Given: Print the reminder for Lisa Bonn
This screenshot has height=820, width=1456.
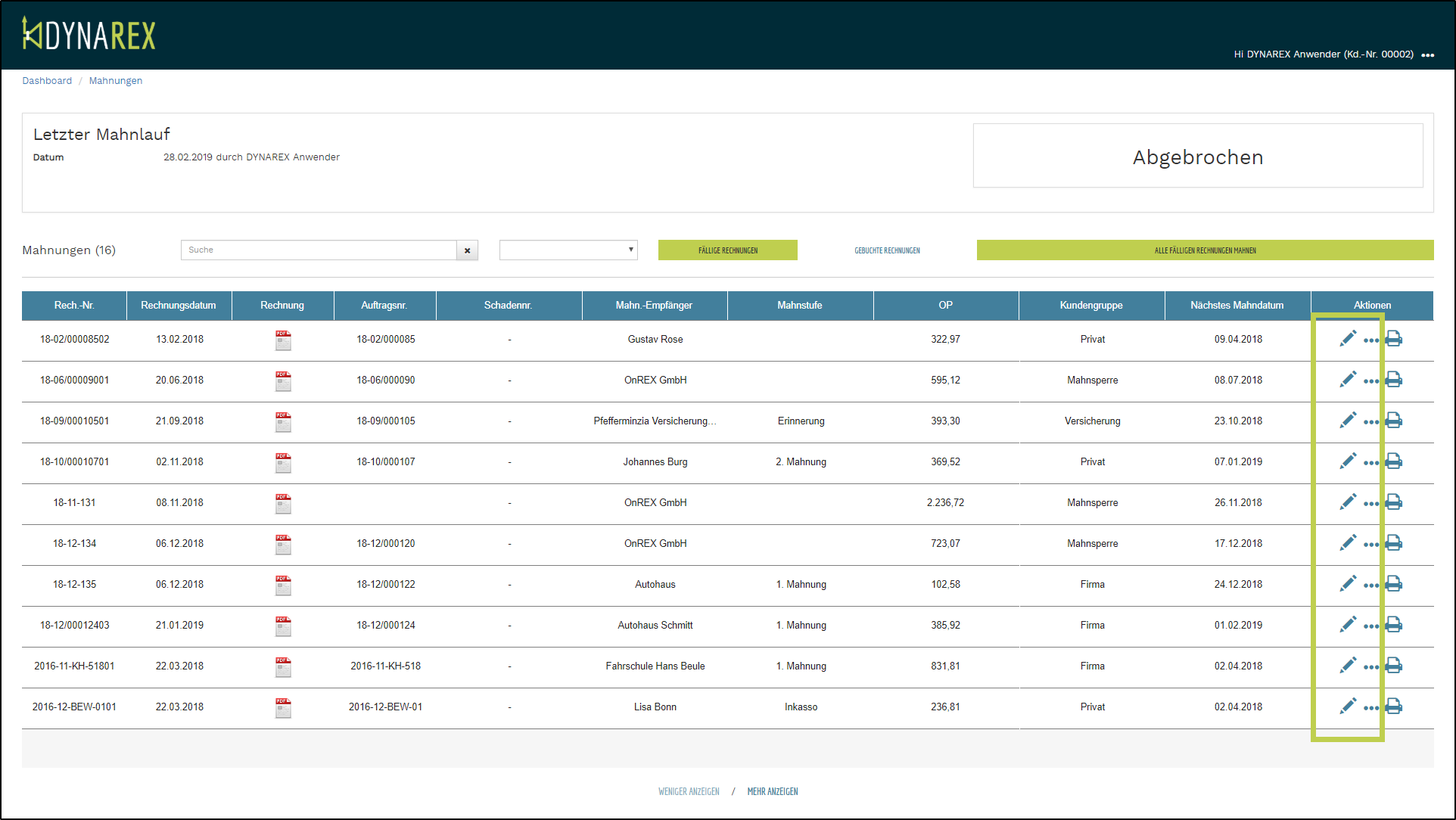Looking at the screenshot, I should (1394, 707).
